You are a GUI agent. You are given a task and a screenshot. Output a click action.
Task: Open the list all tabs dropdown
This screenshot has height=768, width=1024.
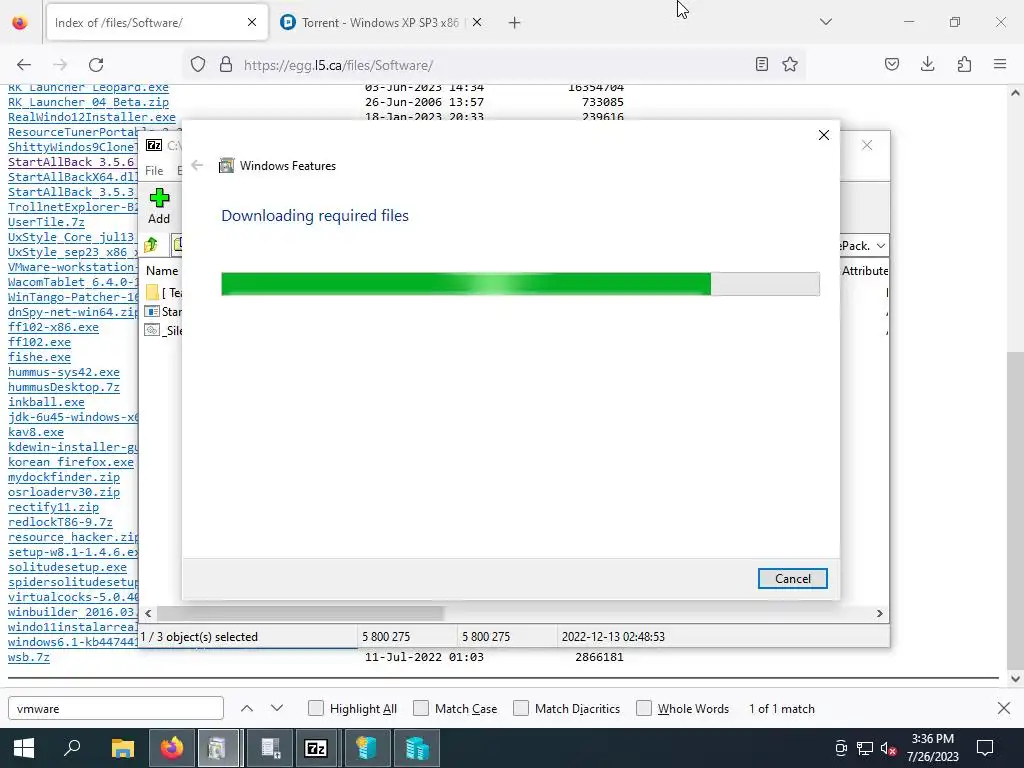pos(826,22)
